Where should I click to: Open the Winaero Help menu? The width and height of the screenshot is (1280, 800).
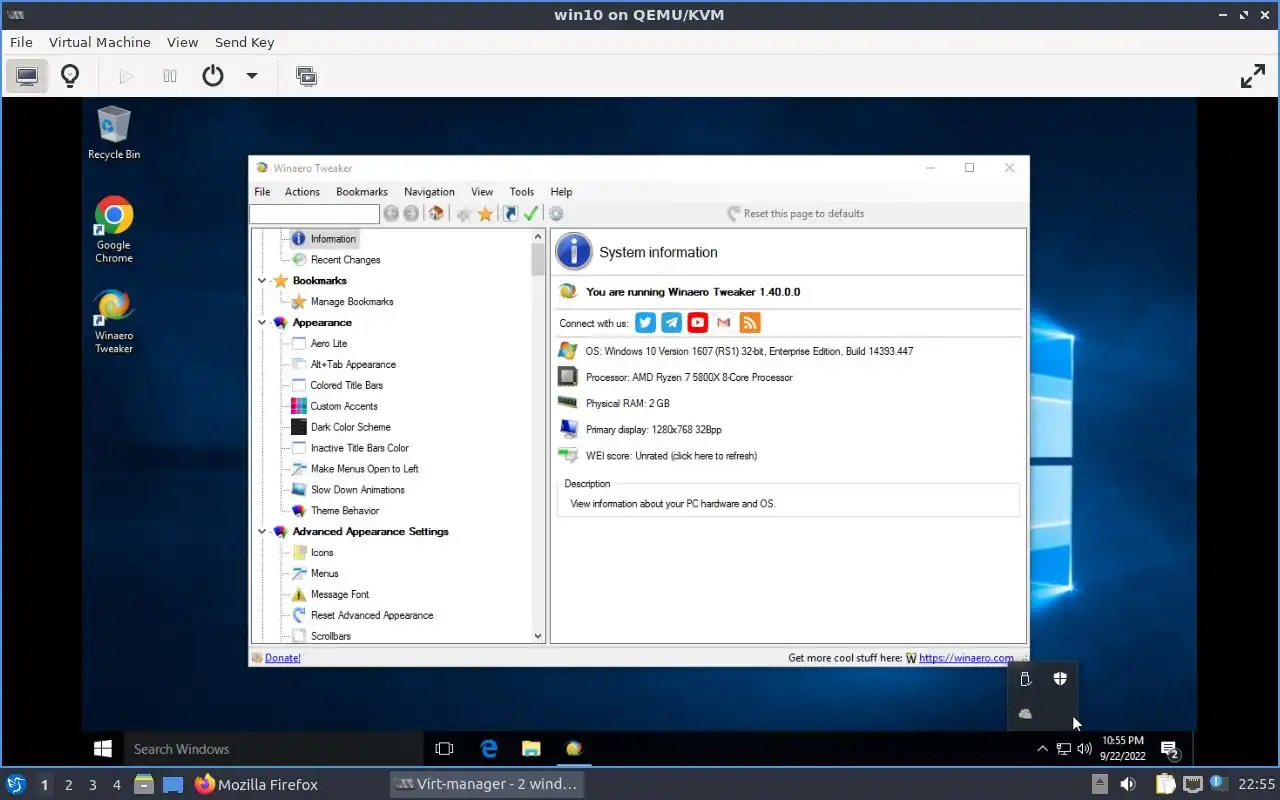(x=561, y=192)
